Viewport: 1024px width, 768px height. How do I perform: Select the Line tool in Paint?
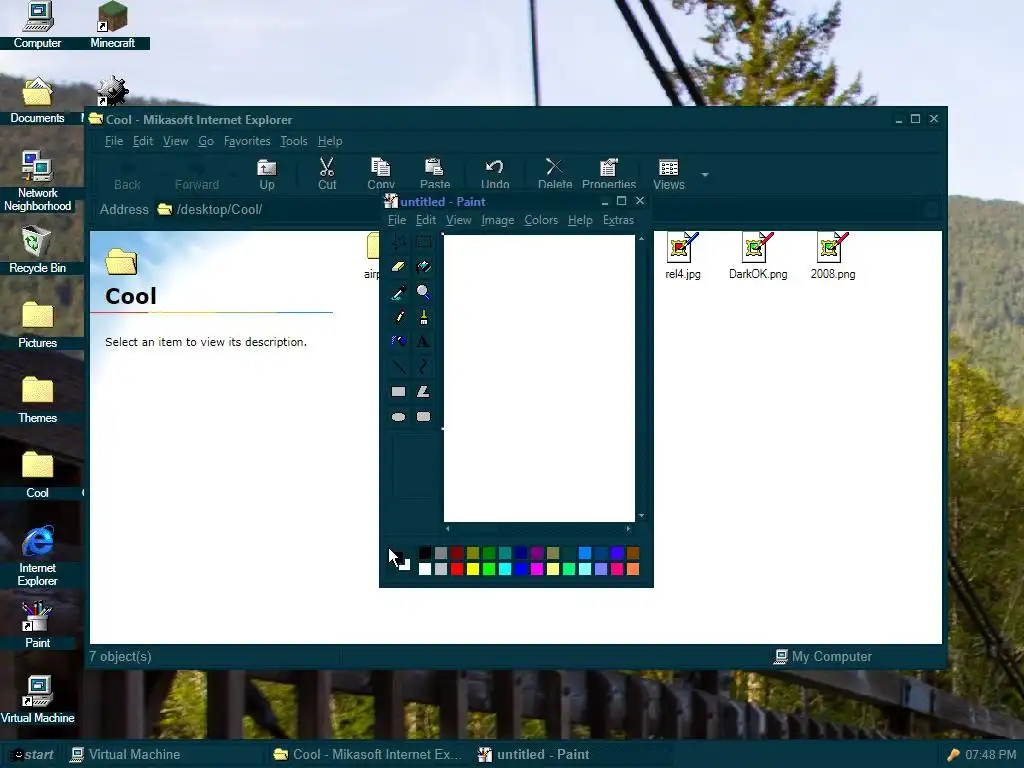click(x=398, y=366)
